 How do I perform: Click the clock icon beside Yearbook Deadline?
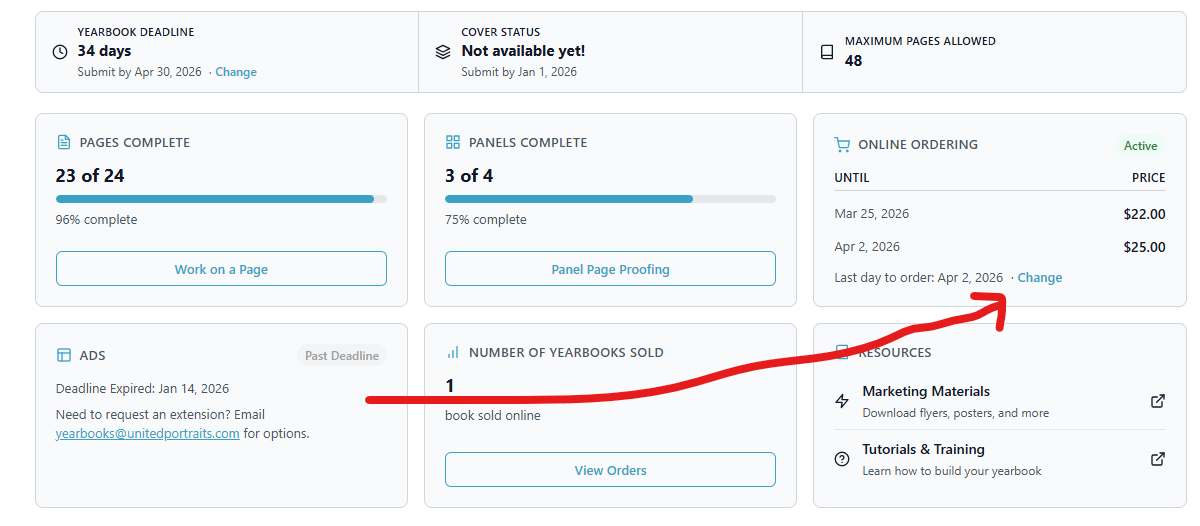[60, 52]
